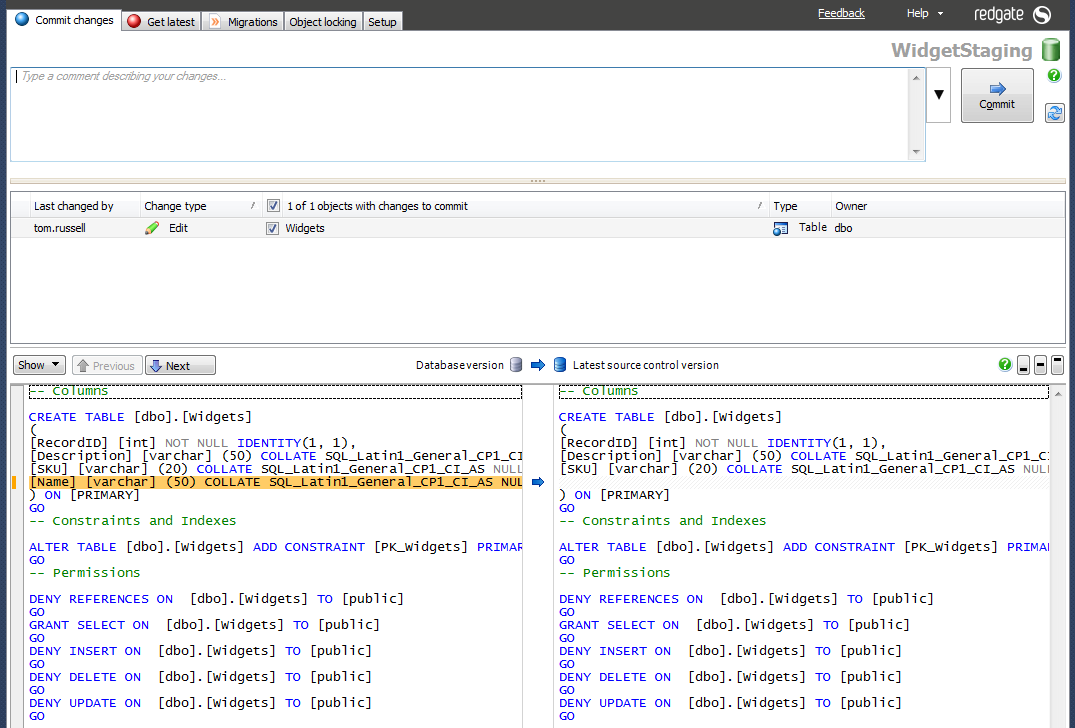1075x728 pixels.
Task: Click the comment box scroll-up arrow
Action: 917,77
